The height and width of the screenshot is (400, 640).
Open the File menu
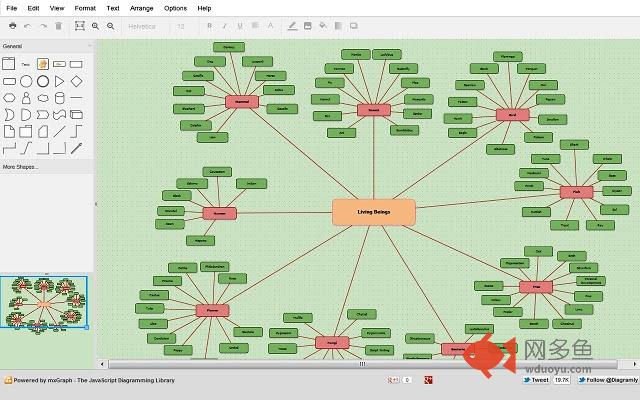[12, 8]
